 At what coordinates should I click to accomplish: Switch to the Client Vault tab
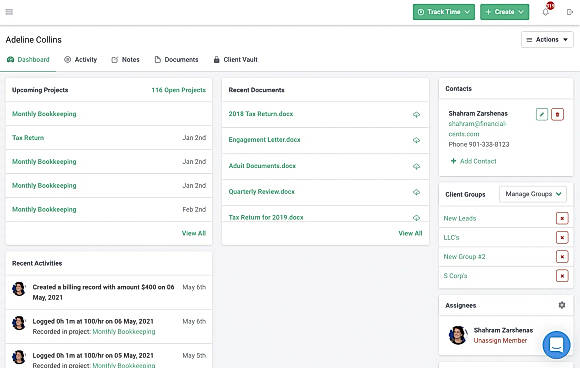tap(235, 60)
